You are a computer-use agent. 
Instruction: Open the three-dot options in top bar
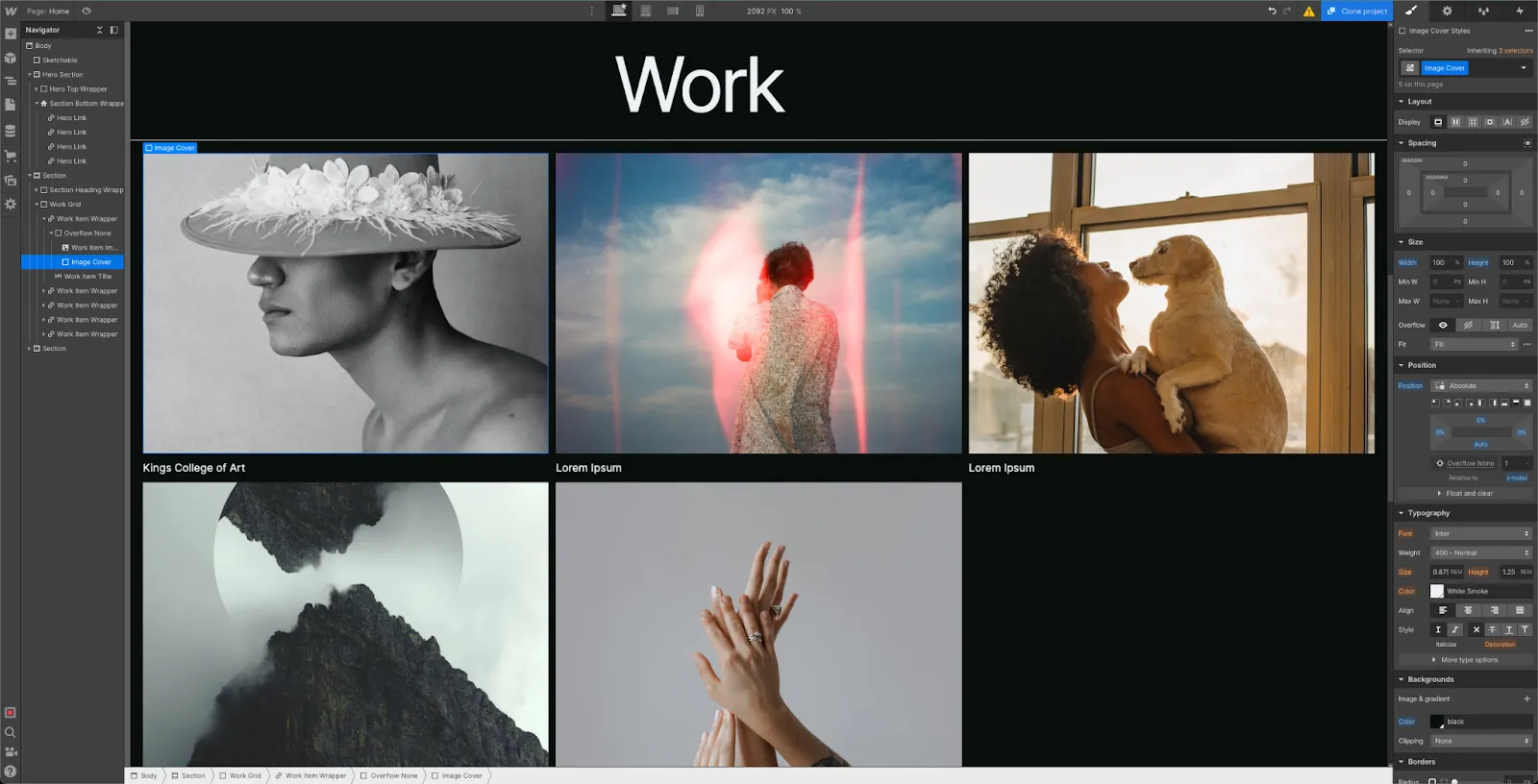coord(591,11)
